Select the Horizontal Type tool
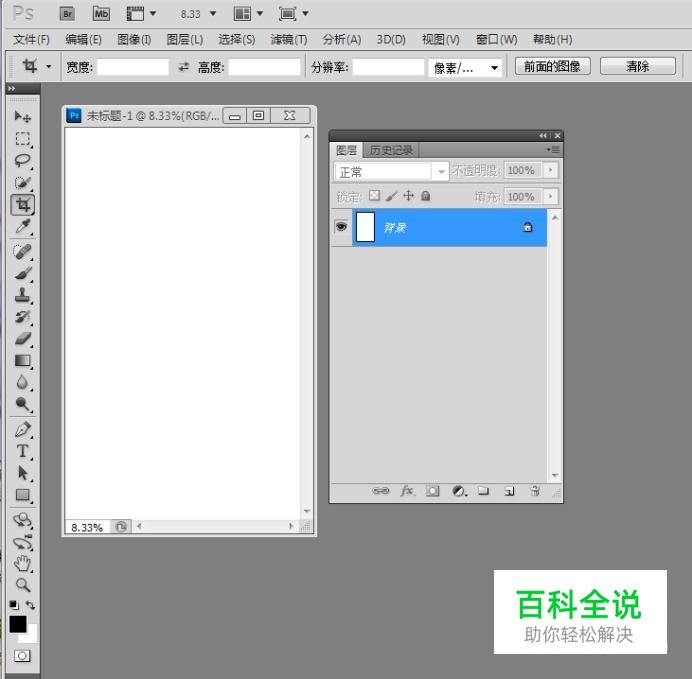The image size is (692, 679). click(x=23, y=451)
